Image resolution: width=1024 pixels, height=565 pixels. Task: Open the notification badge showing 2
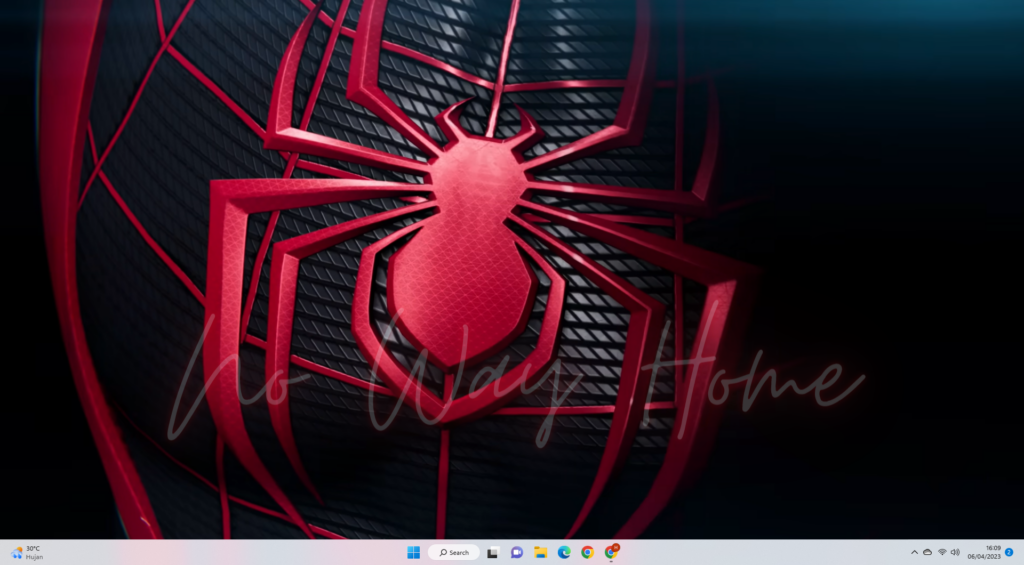[1009, 553]
